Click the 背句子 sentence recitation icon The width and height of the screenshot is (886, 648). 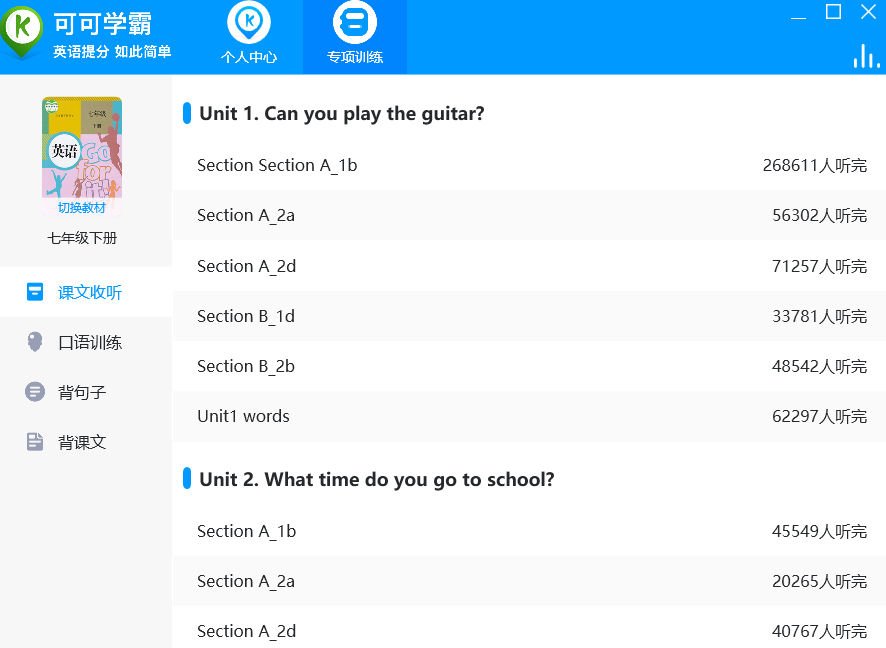pyautogui.click(x=35, y=392)
